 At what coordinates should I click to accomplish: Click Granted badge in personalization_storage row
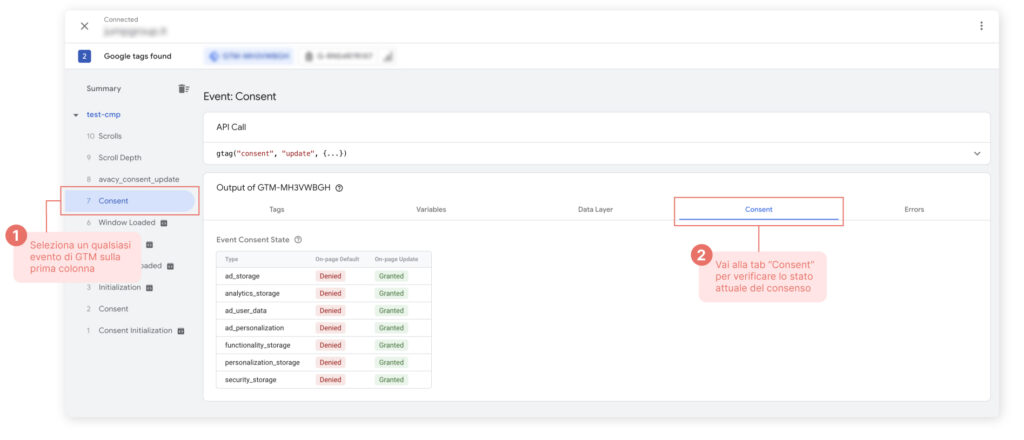click(x=391, y=362)
